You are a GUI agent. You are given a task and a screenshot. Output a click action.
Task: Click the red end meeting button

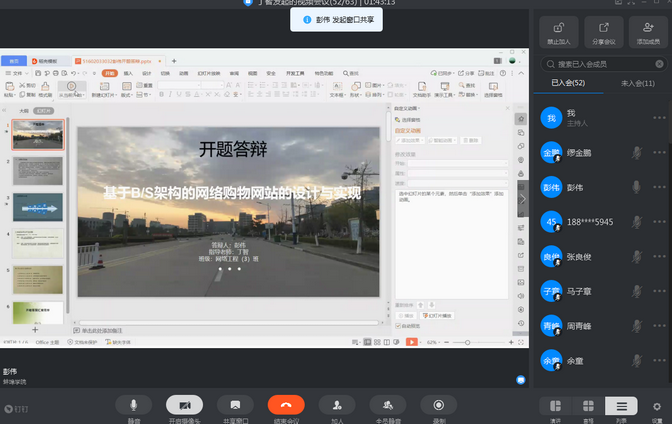coord(286,404)
